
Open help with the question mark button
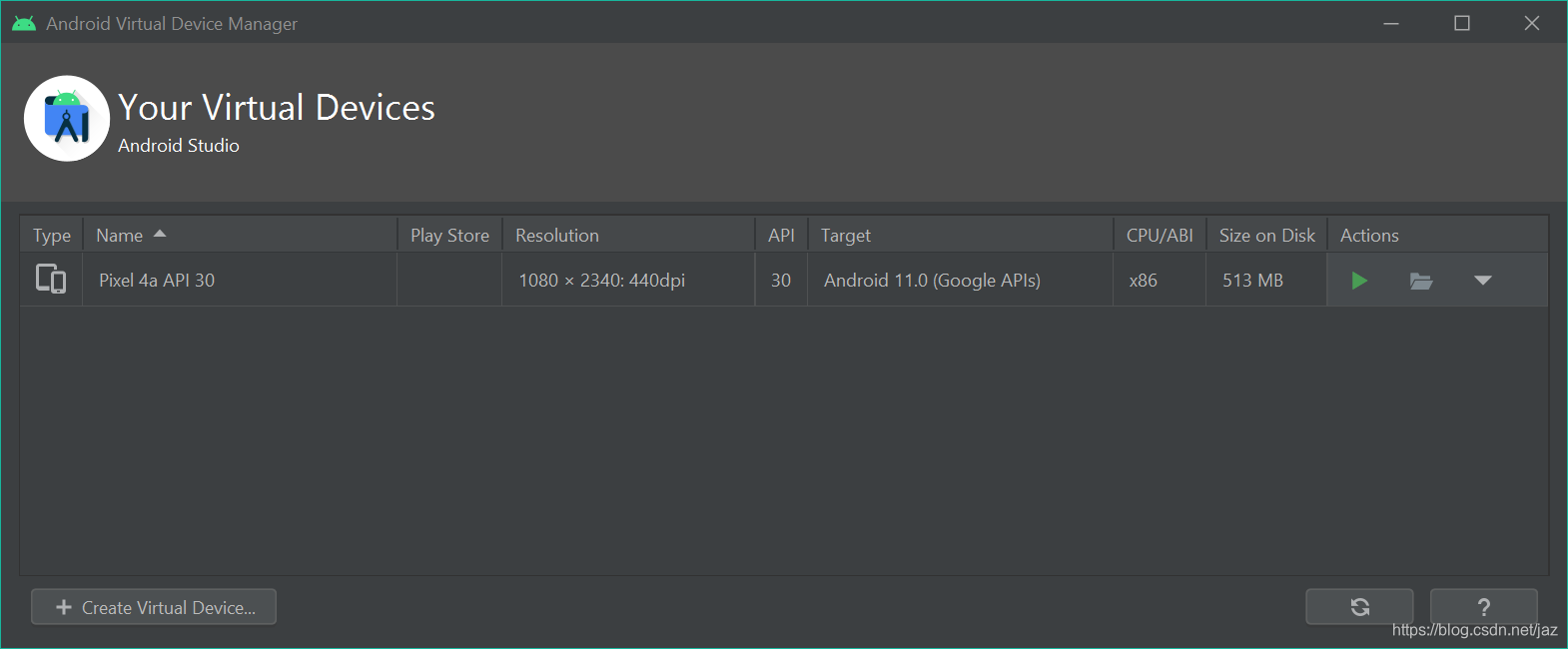[1483, 607]
